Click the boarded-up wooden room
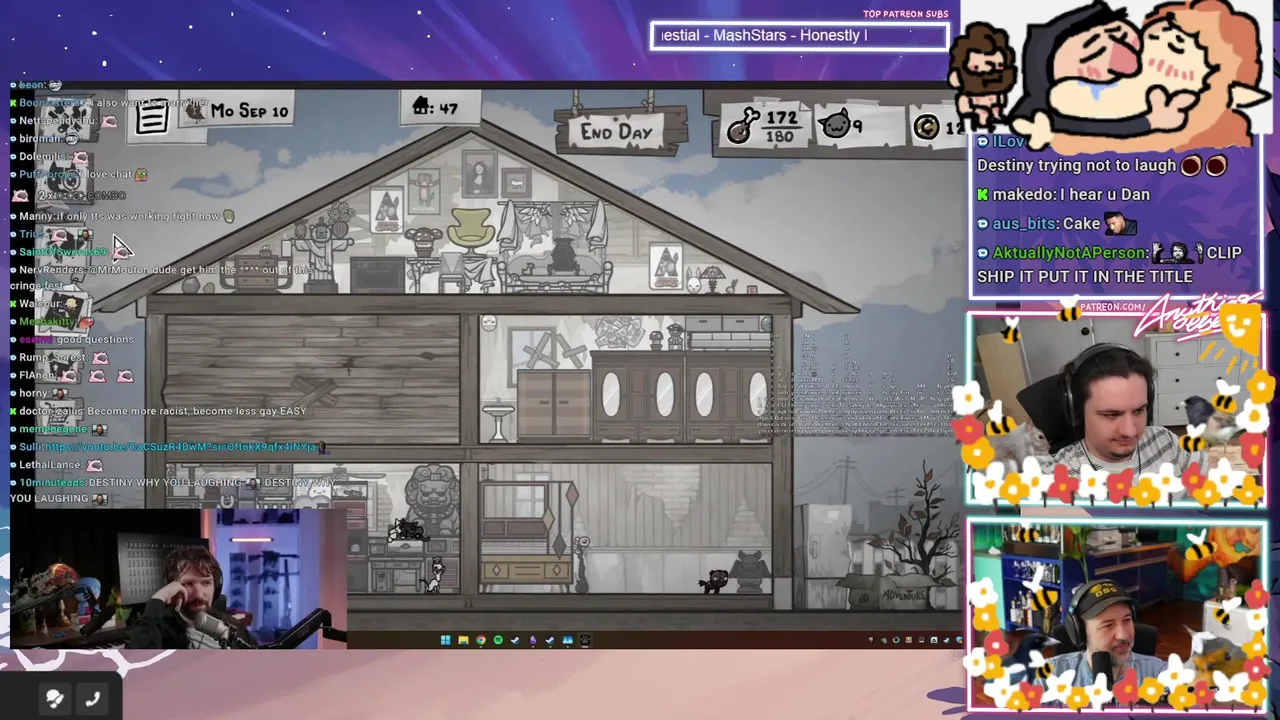This screenshot has width=1280, height=720. 312,378
